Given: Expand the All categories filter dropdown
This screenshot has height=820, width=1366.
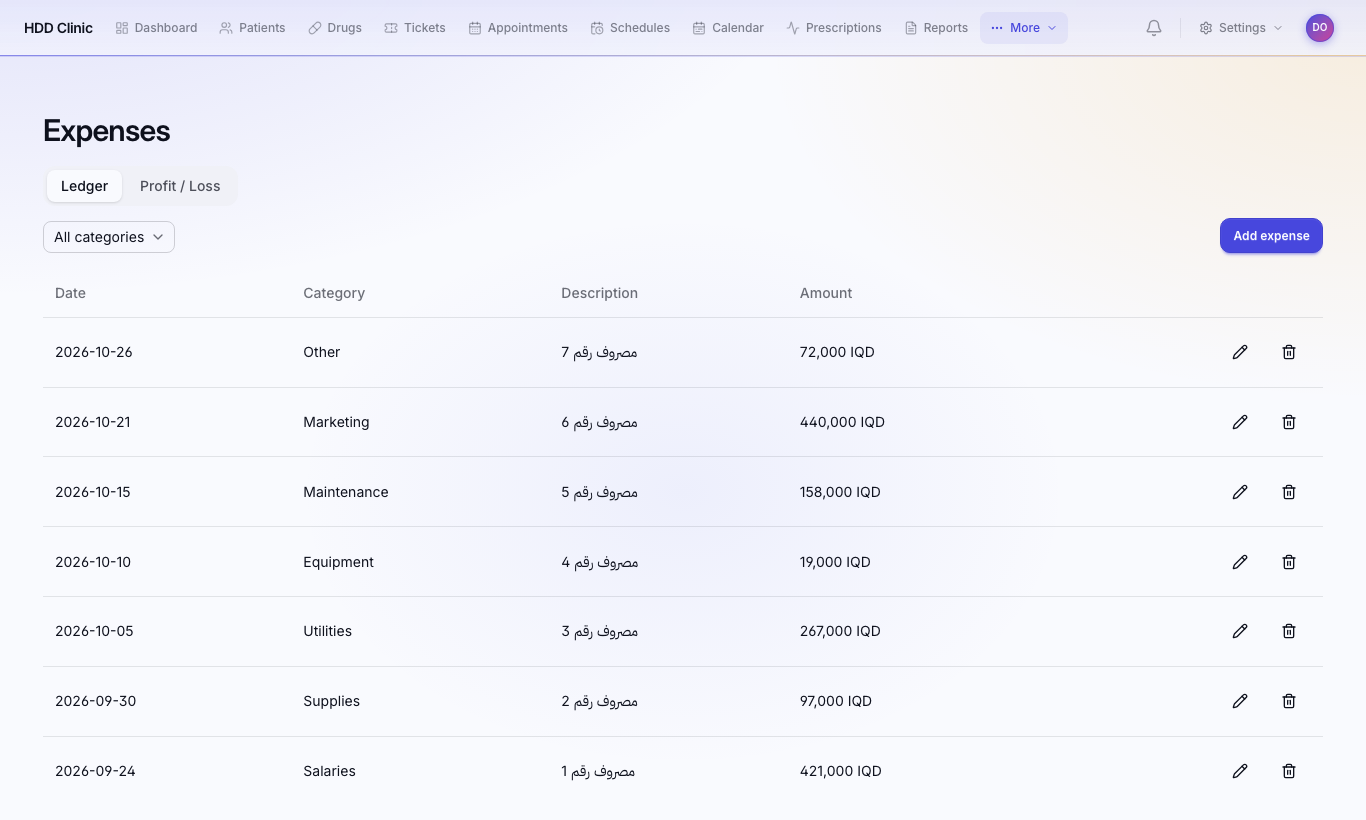Looking at the screenshot, I should click(109, 237).
